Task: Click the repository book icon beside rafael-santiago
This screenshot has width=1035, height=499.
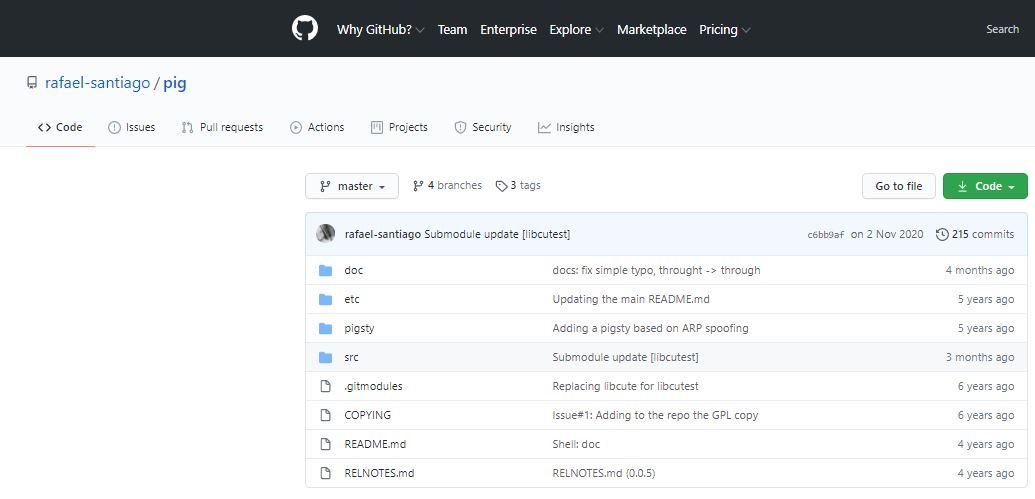Action: click(x=32, y=84)
